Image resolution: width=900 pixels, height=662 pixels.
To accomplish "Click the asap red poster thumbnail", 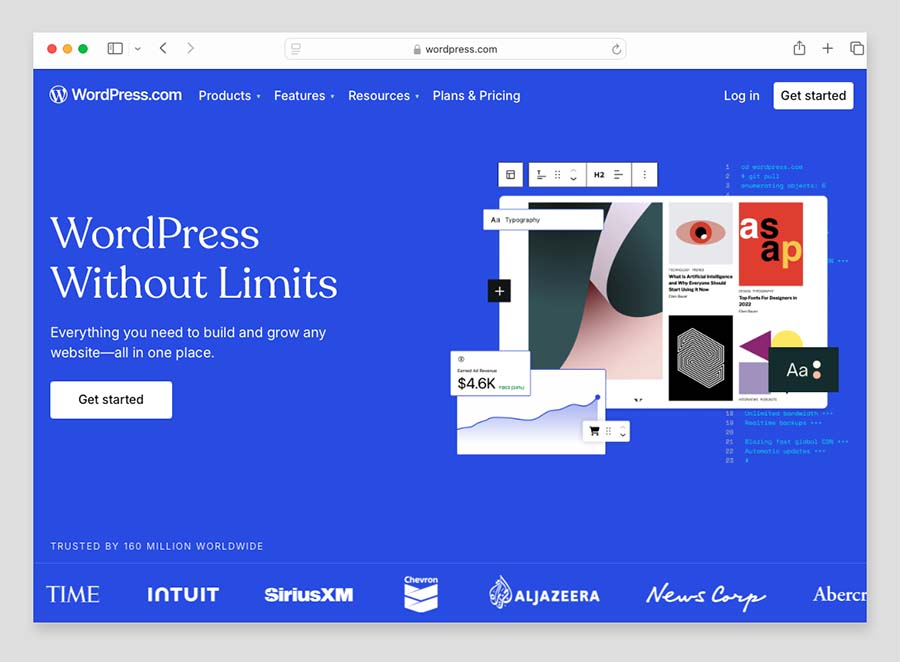I will [770, 244].
